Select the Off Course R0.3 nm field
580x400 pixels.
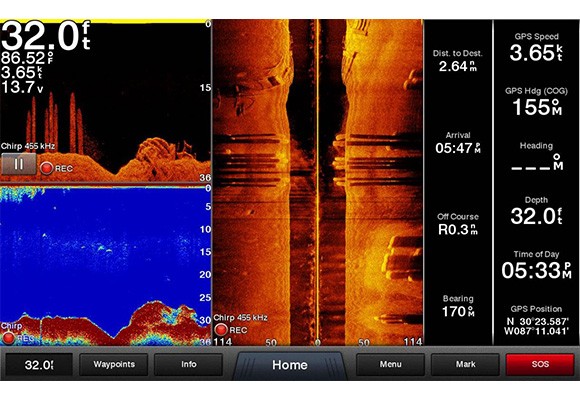click(458, 224)
